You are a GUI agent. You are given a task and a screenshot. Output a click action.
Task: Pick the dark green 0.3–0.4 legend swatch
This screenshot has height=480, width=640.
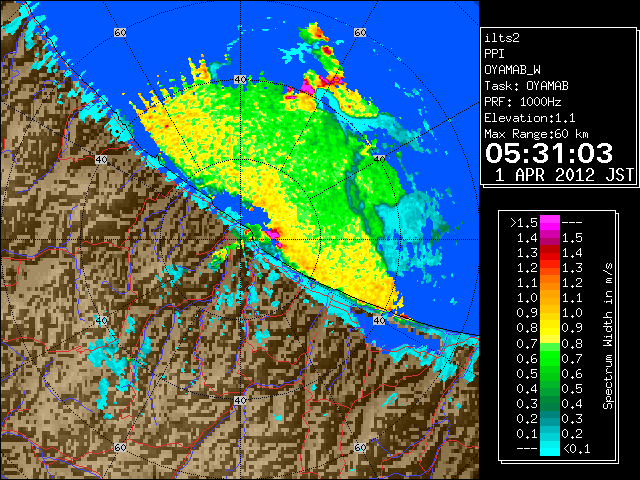[x=549, y=404]
